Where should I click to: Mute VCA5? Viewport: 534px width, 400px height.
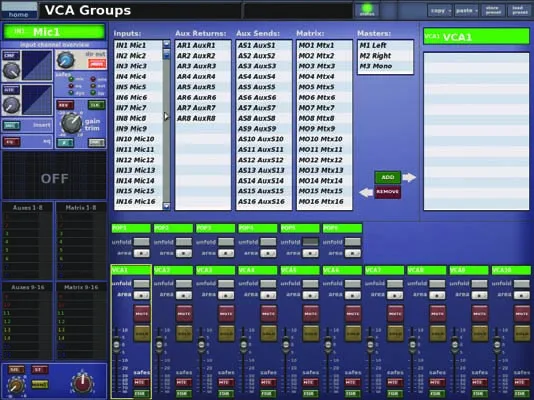pyautogui.click(x=311, y=314)
